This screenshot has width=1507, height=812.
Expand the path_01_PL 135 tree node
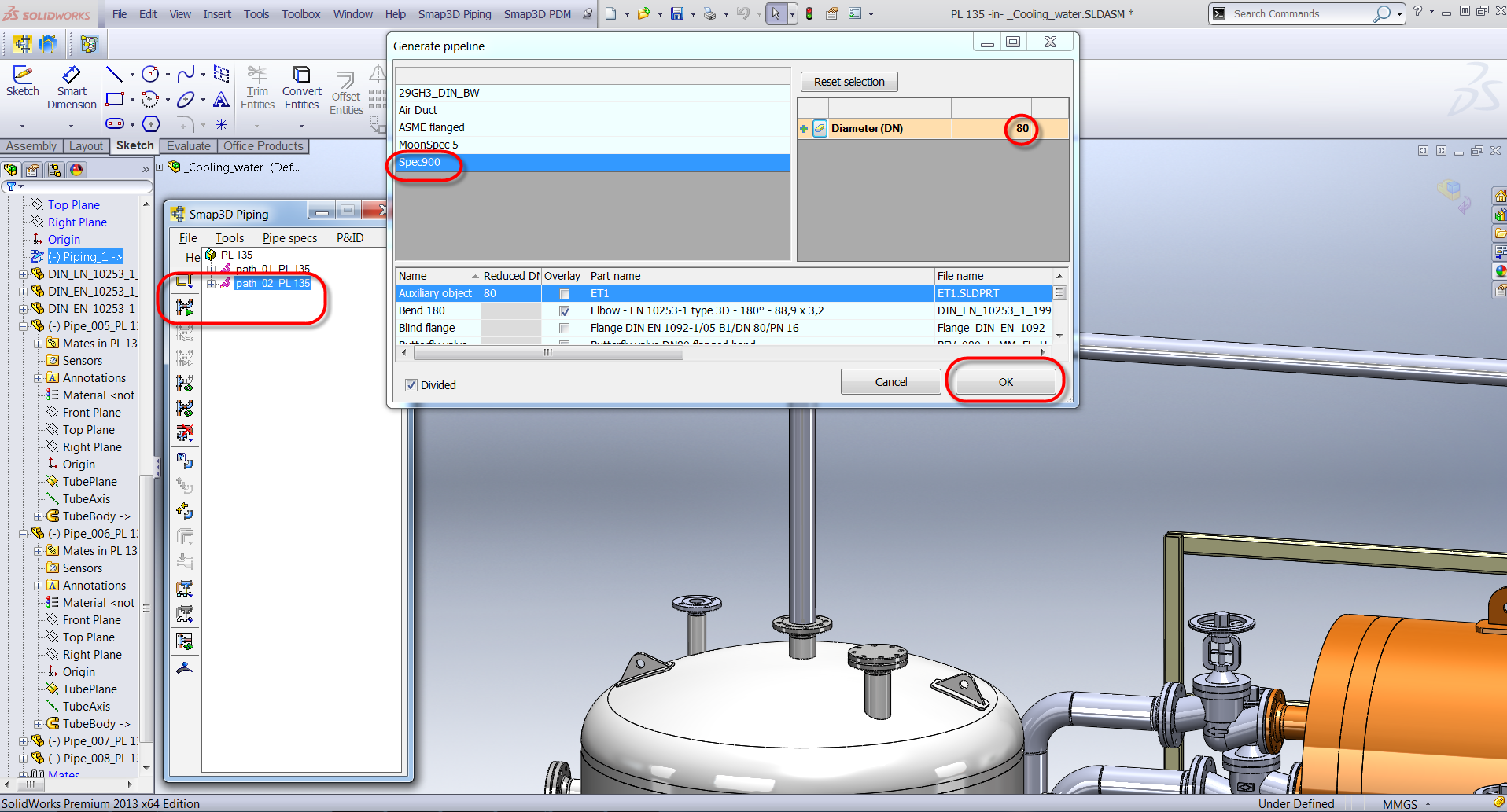(x=212, y=269)
